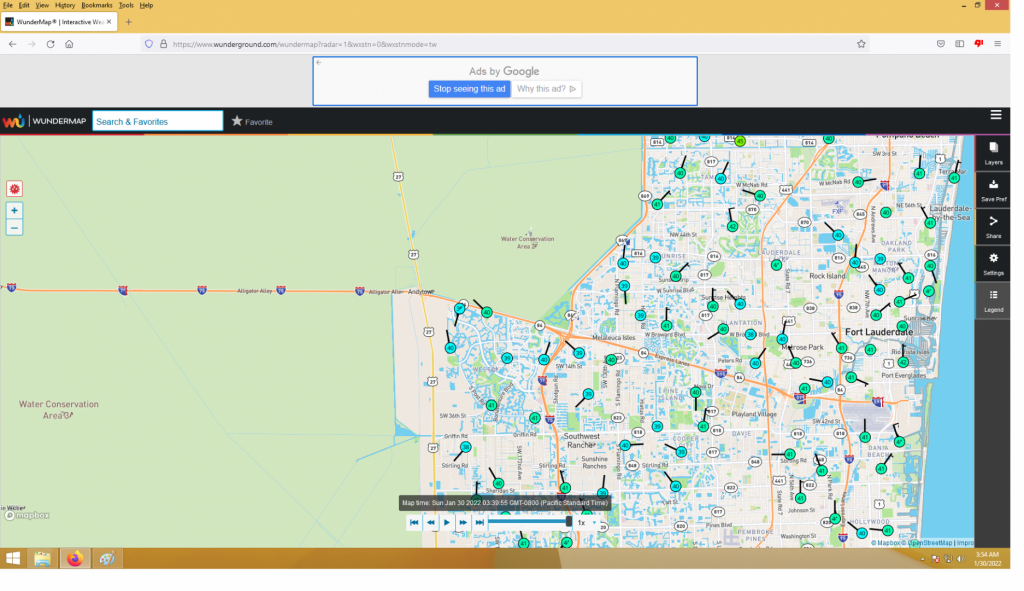Bookmark this page with the star icon

[861, 44]
